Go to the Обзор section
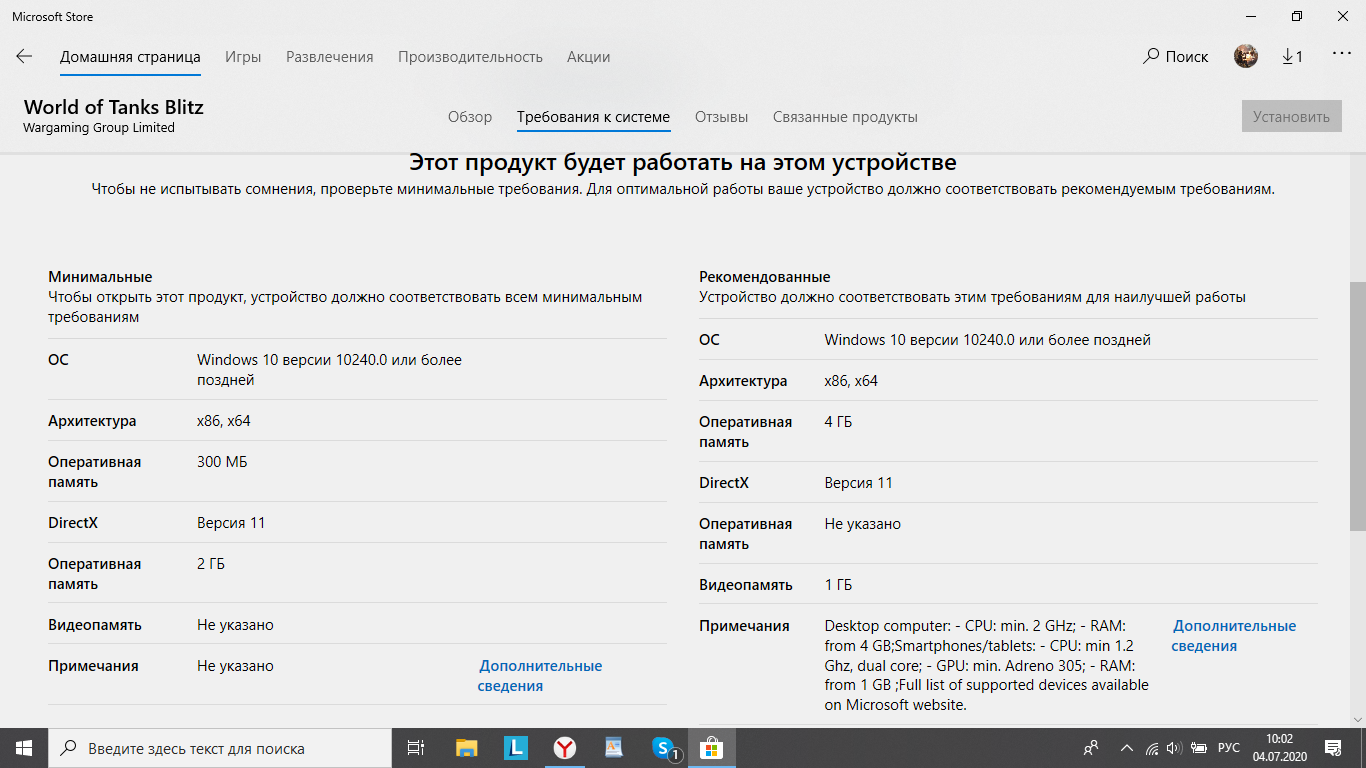The width and height of the screenshot is (1366, 768). (x=470, y=117)
